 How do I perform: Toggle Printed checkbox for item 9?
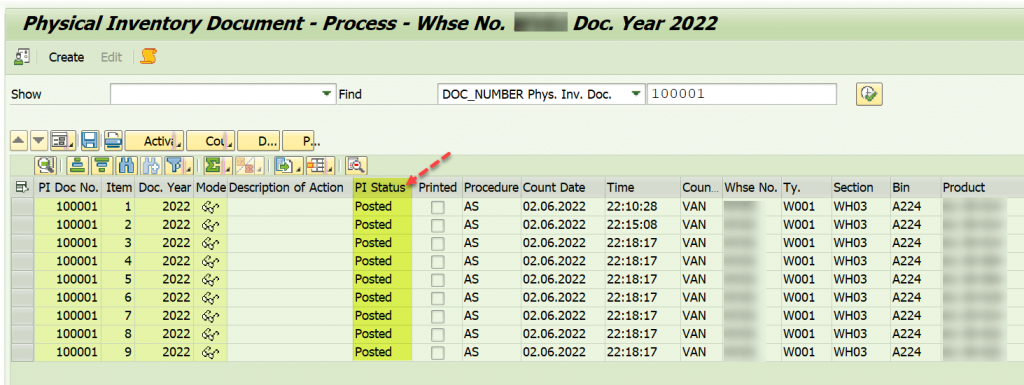coord(438,353)
